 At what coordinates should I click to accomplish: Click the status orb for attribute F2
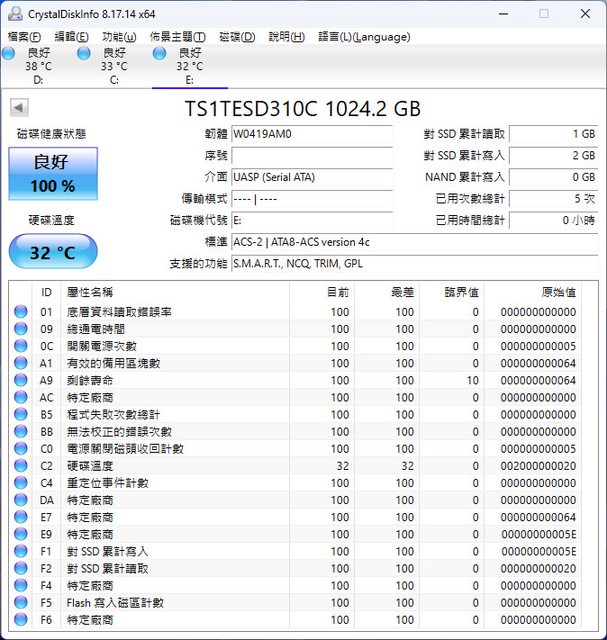point(20,569)
